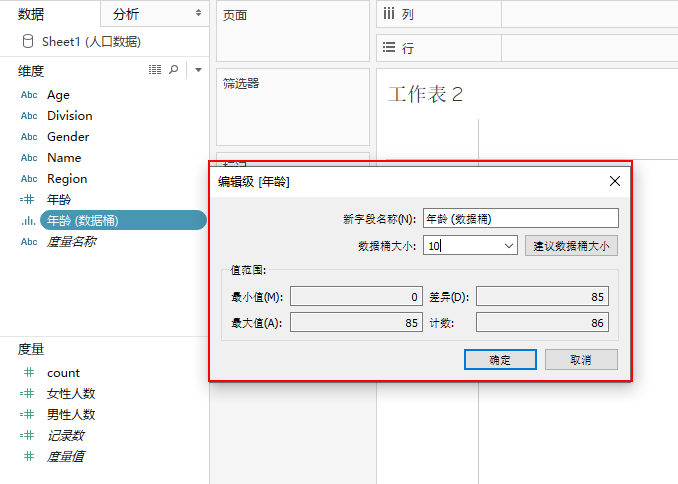The height and width of the screenshot is (484, 678).
Task: Click the calculated icon beside 女性人数
Action: coord(27,393)
